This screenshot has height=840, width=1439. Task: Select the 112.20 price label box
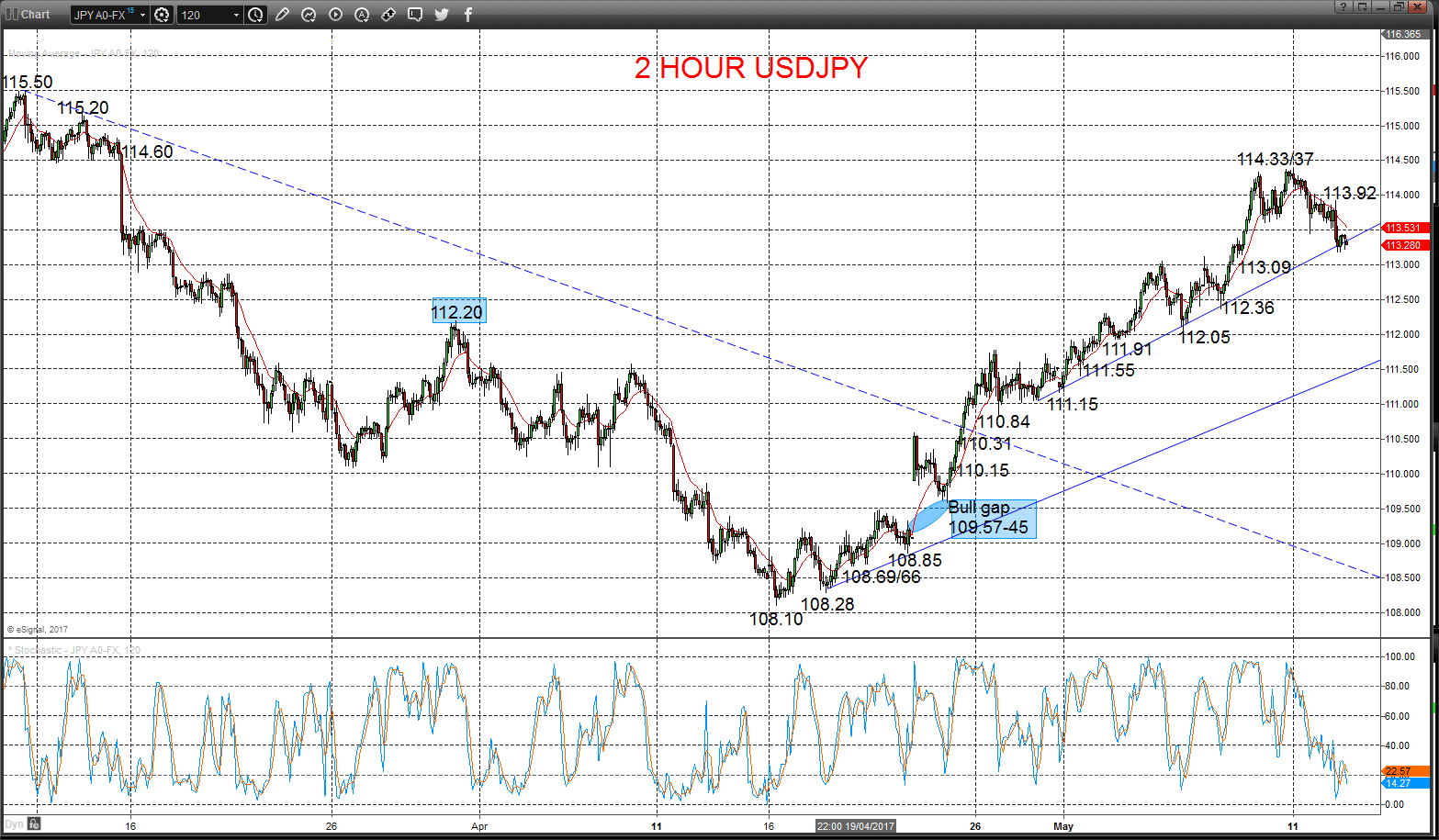[x=457, y=312]
